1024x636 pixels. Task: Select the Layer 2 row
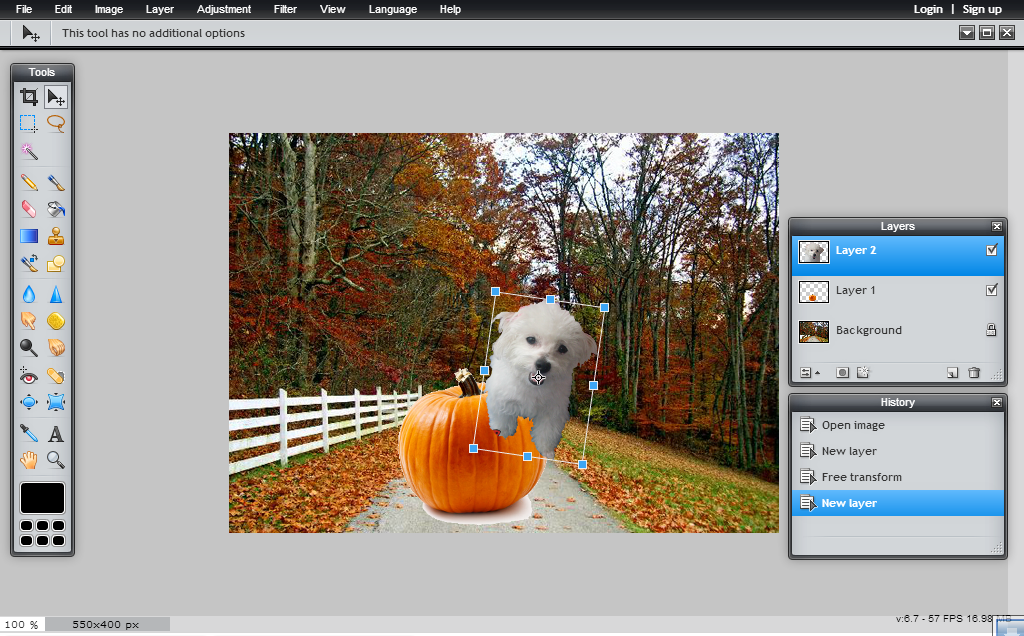pos(898,256)
